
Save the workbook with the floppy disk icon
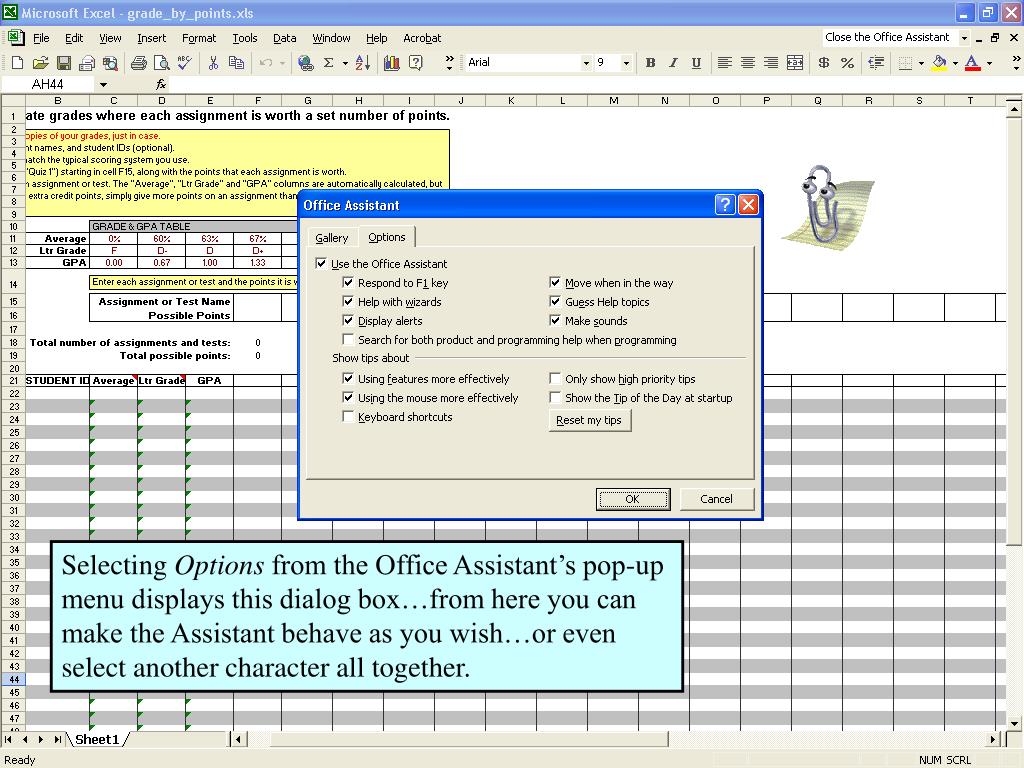click(x=63, y=63)
